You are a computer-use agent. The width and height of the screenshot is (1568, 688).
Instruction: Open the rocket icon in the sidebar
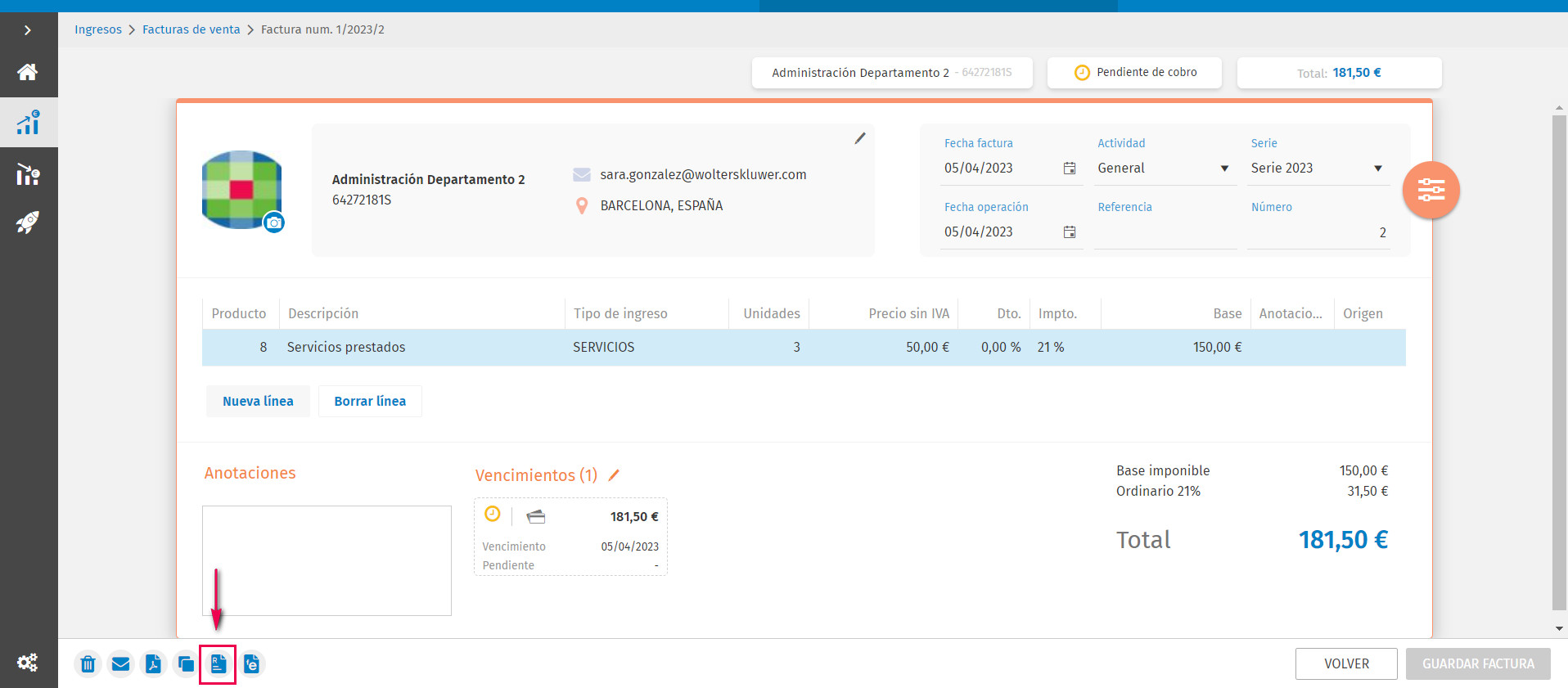28,223
